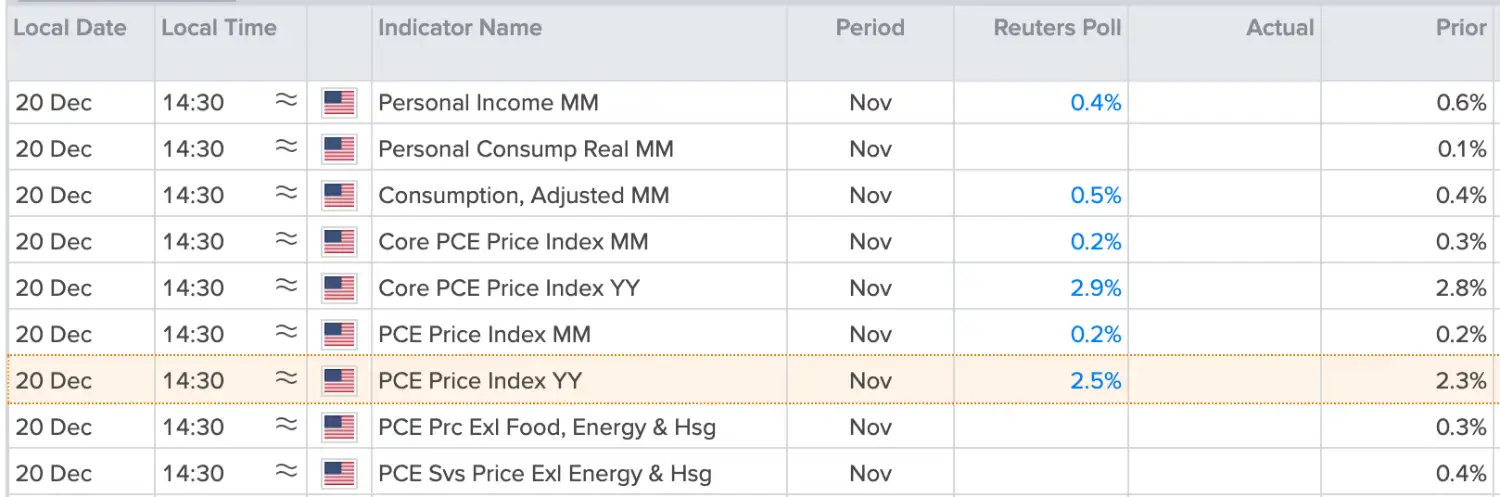Click the approximate-time icon in PCE Price Index MM row
Image resolution: width=1500 pixels, height=497 pixels.
[x=287, y=332]
